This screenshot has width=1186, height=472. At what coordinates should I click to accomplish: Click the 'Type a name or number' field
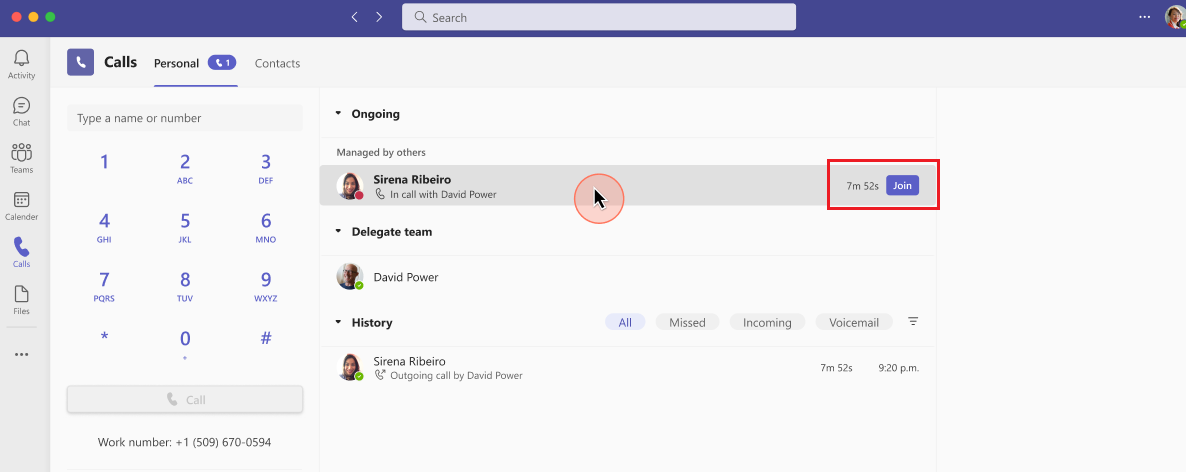click(185, 118)
